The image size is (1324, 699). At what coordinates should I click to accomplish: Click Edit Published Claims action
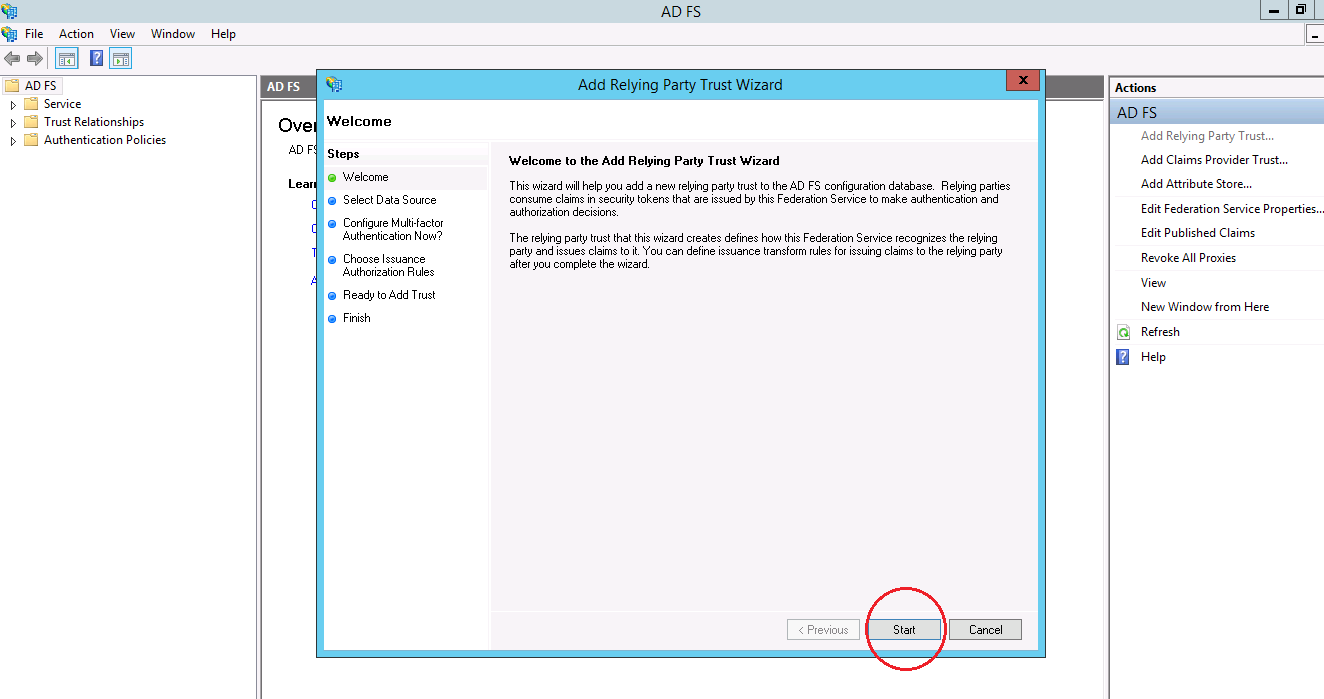pos(1198,233)
